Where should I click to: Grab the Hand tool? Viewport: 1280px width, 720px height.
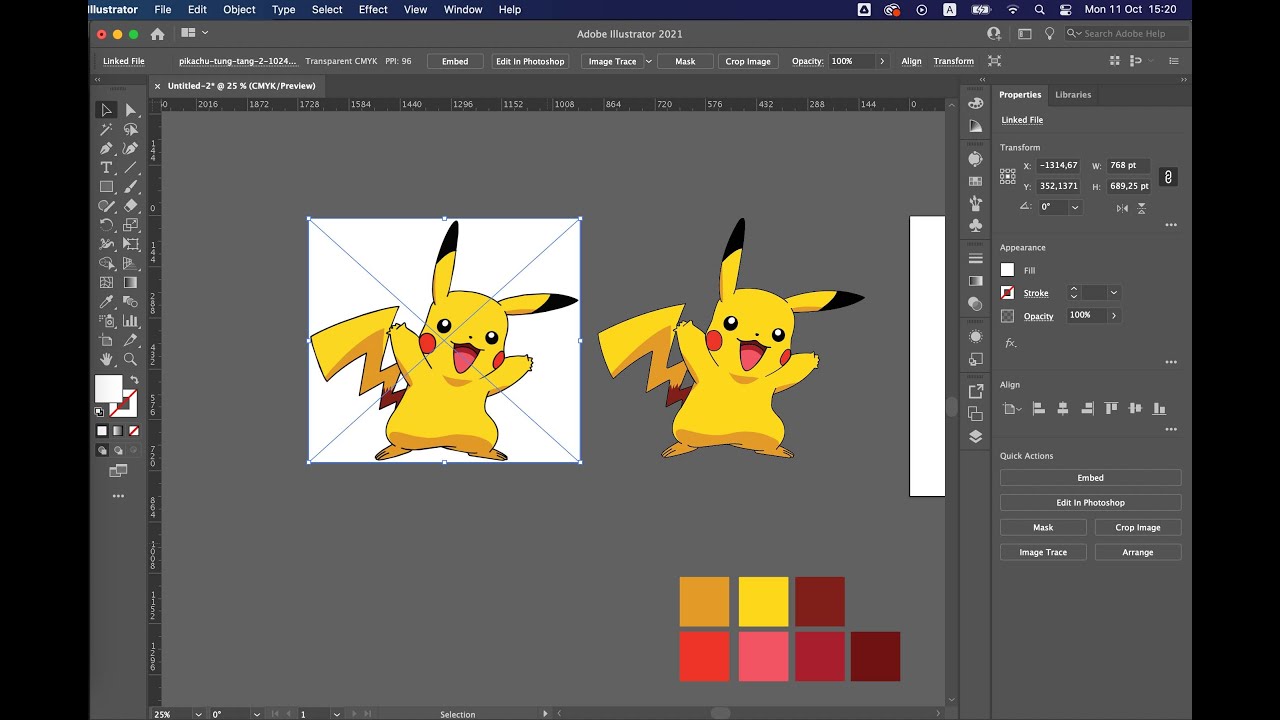pyautogui.click(x=106, y=357)
